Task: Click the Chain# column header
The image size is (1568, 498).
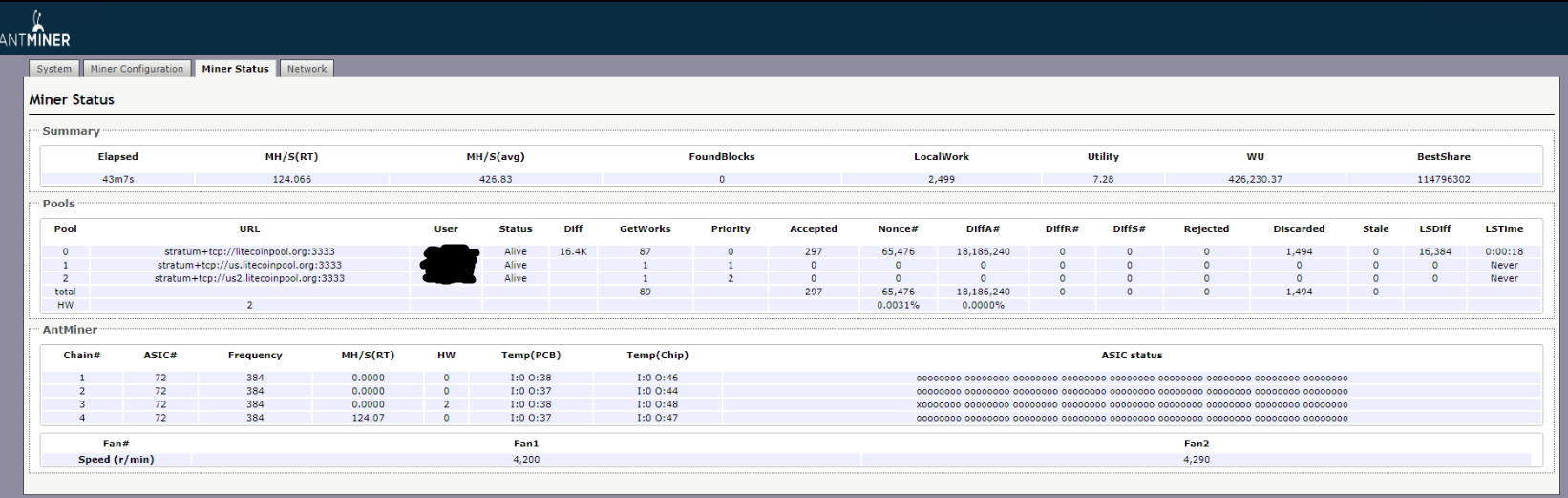Action: [x=82, y=356]
